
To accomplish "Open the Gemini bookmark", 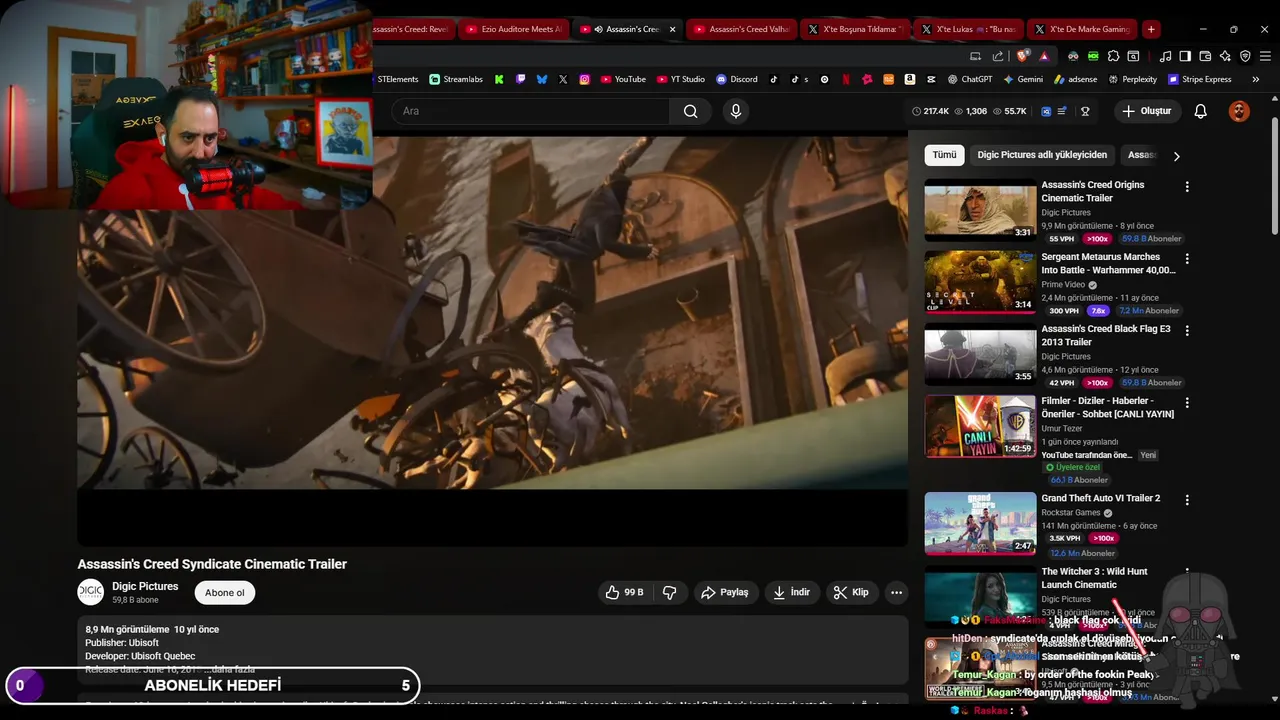I will (x=1023, y=79).
